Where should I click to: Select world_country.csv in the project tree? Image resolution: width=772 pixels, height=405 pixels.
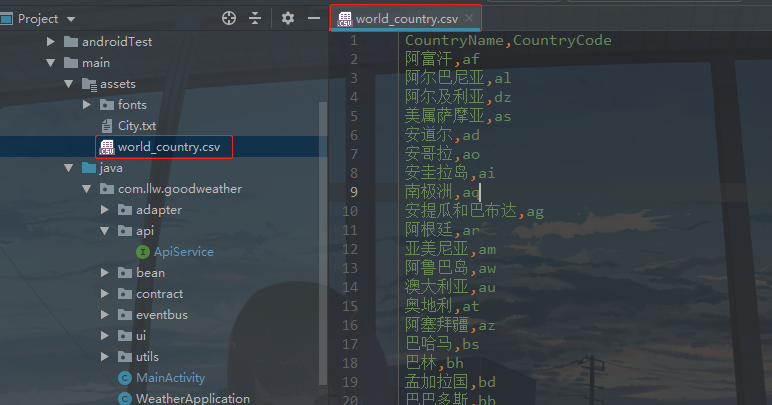tap(169, 147)
